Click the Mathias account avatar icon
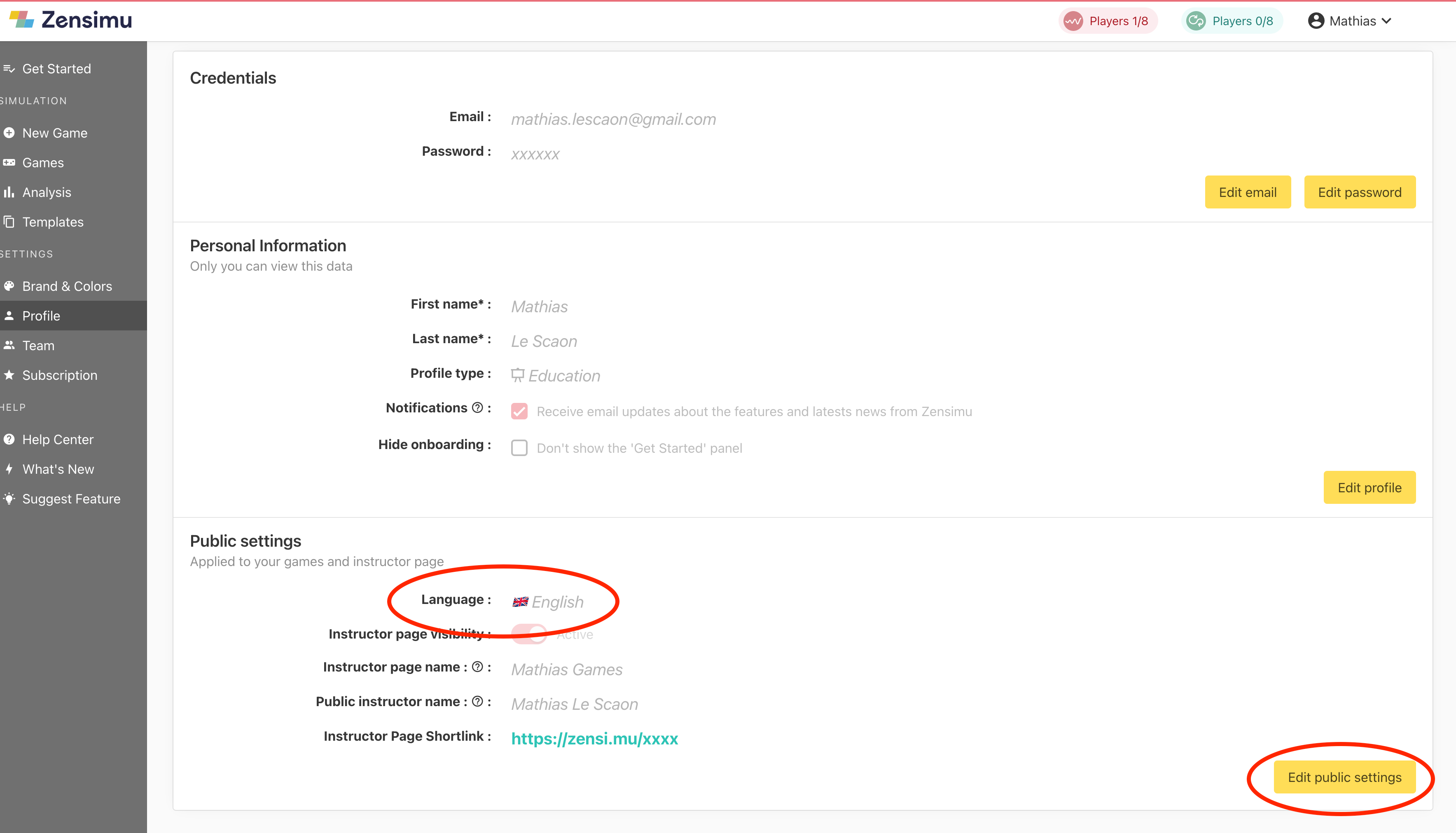The width and height of the screenshot is (1456, 833). tap(1316, 21)
